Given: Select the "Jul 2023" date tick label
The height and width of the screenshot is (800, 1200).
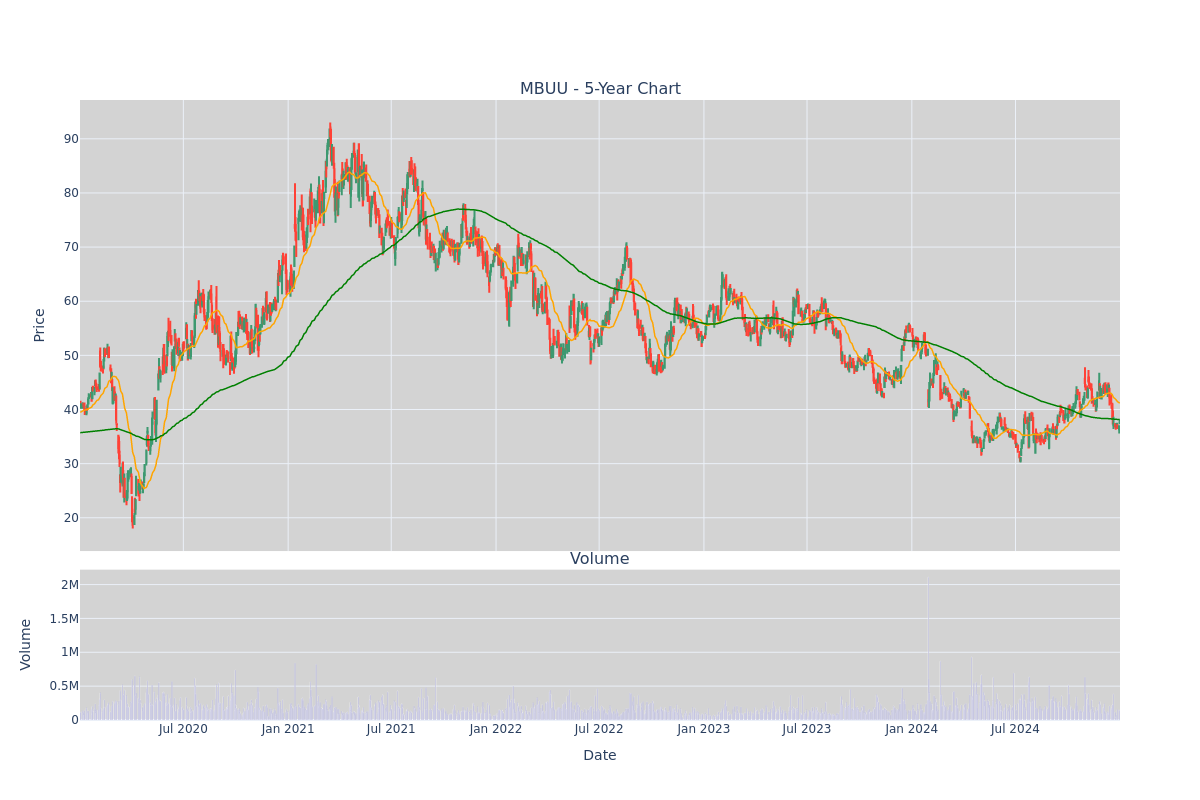Looking at the screenshot, I should point(807,729).
